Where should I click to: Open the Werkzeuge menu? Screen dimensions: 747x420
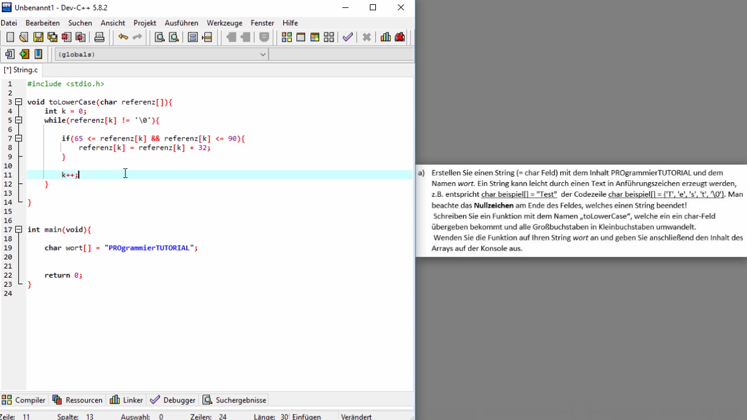pyautogui.click(x=224, y=22)
